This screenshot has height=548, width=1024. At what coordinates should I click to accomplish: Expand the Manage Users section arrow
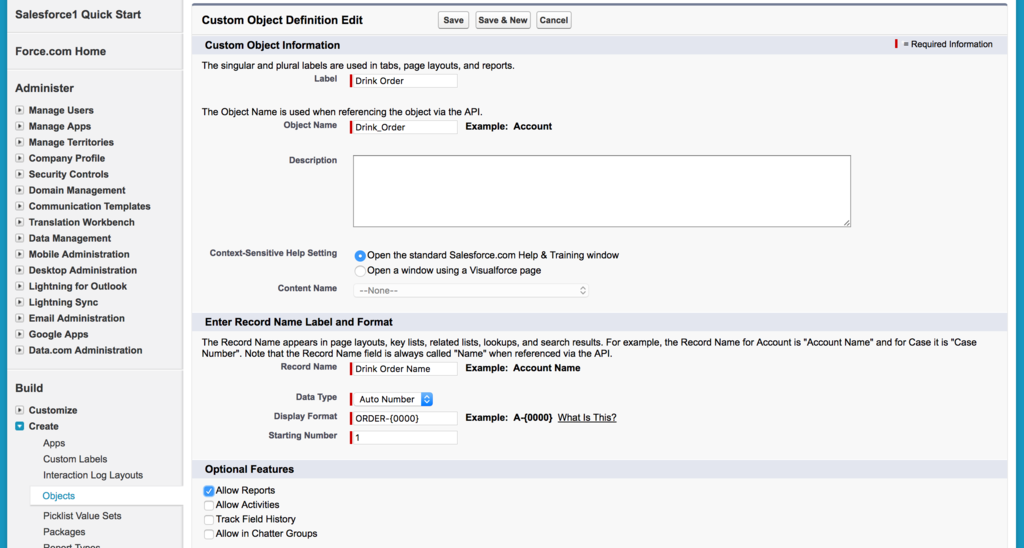click(20, 110)
